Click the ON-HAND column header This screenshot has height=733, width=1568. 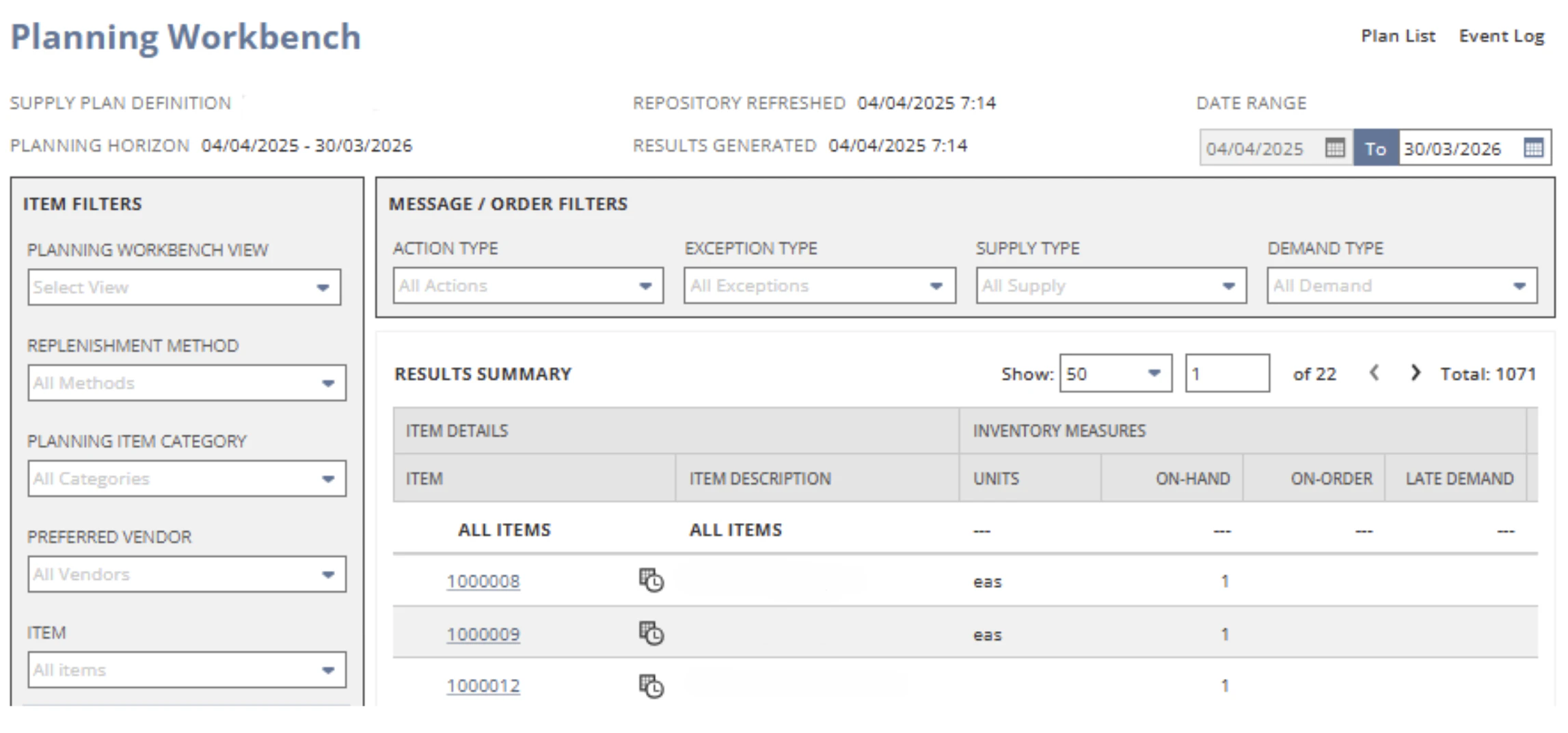point(1172,479)
